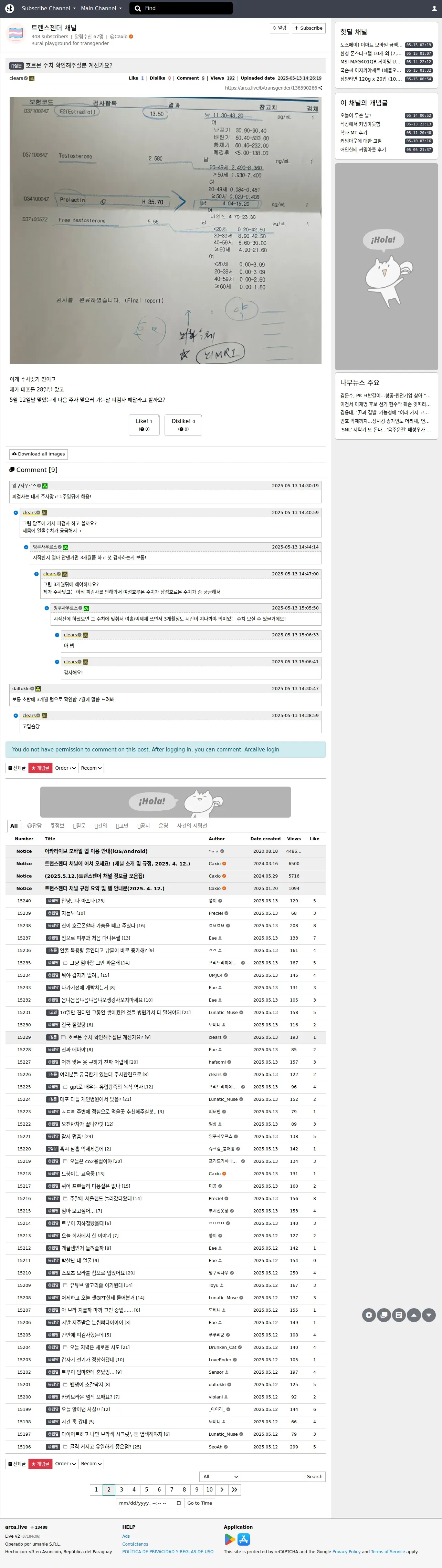Open the Apple App Store icon
This screenshot has width=442, height=1568.
point(244,1539)
